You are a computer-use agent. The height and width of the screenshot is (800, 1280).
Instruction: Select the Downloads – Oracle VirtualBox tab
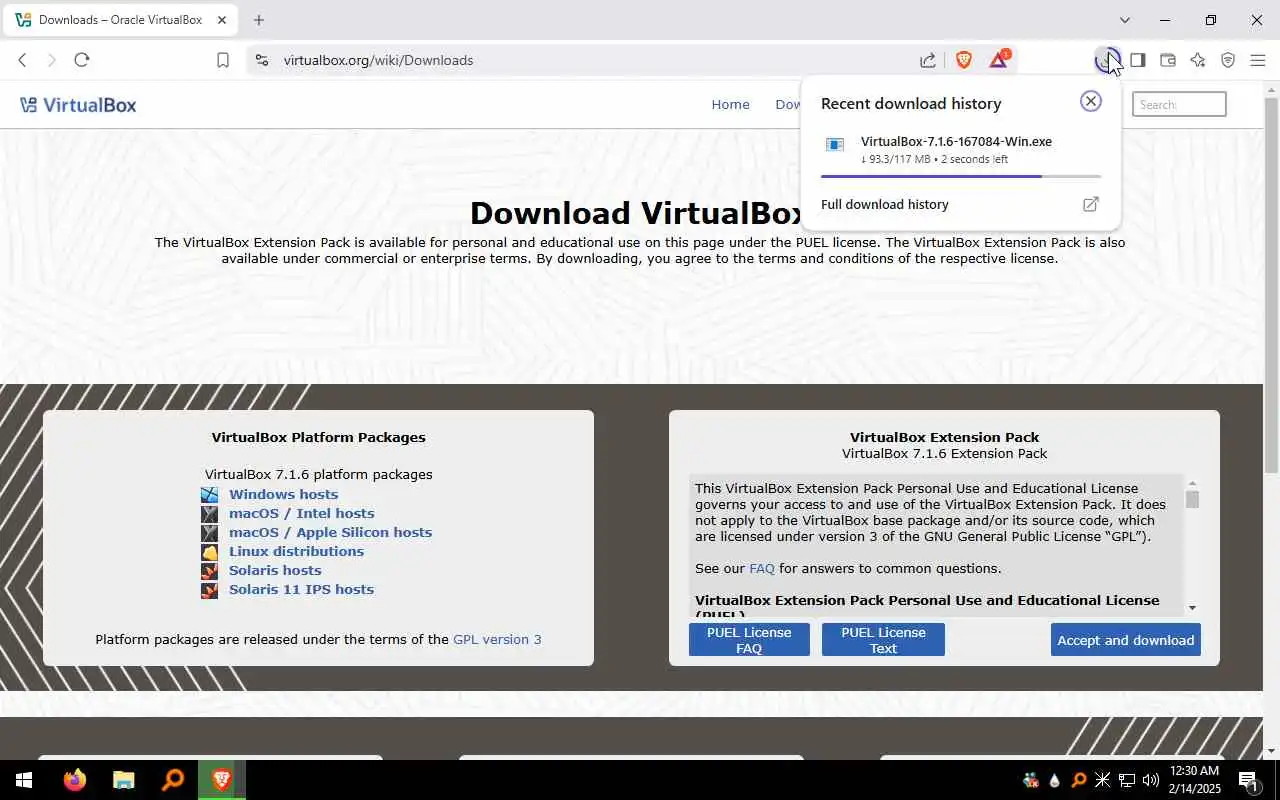tap(120, 20)
